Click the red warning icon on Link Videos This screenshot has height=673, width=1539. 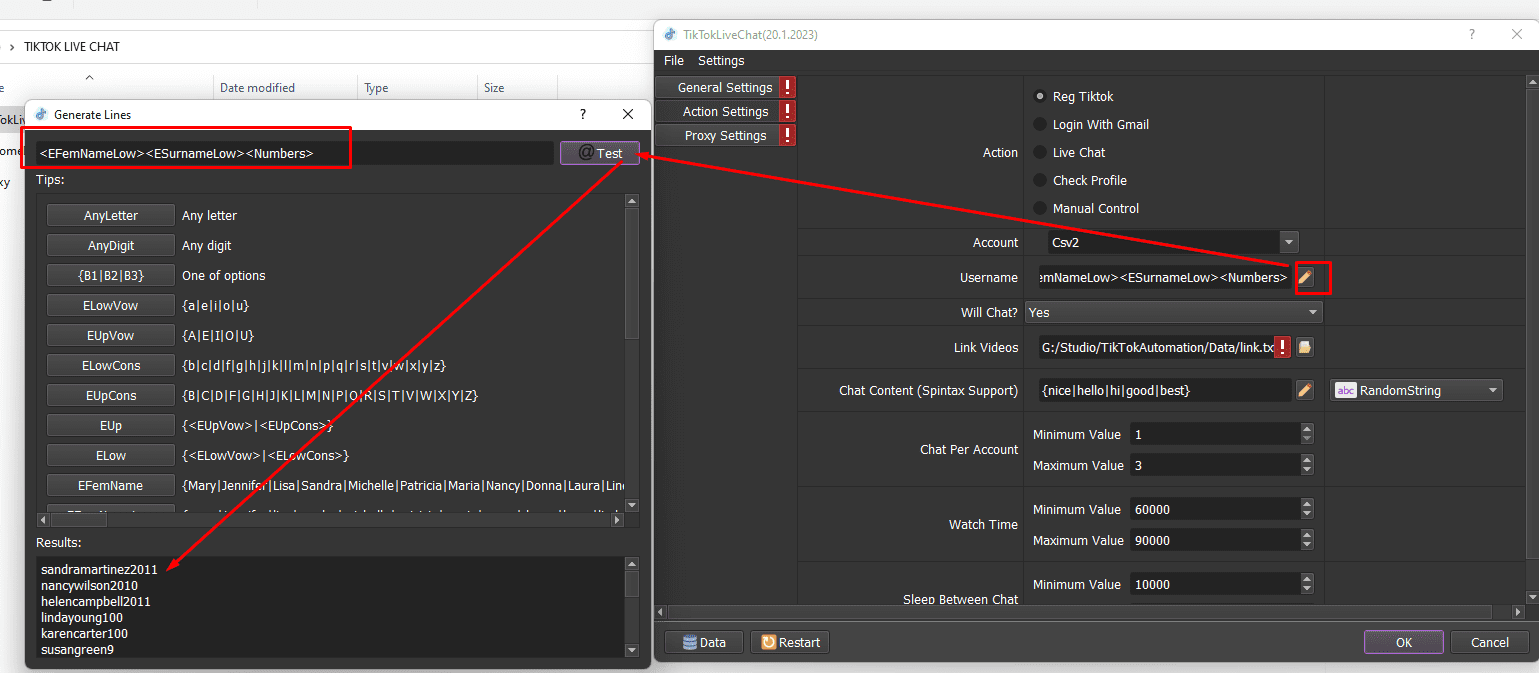click(x=1282, y=347)
